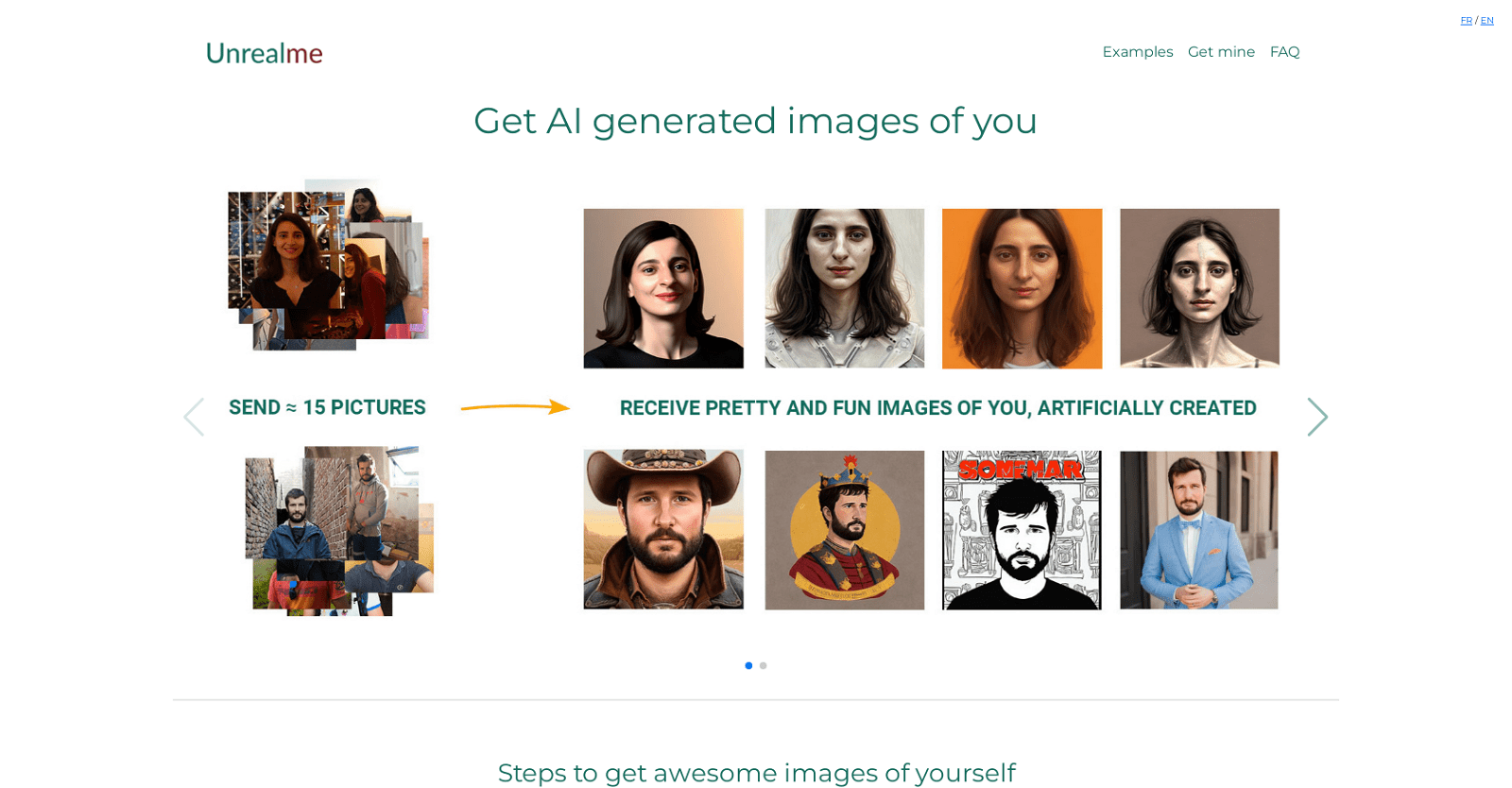Click the cowboy hat portrait thumbnail
The width and height of the screenshot is (1512, 788).
[663, 529]
